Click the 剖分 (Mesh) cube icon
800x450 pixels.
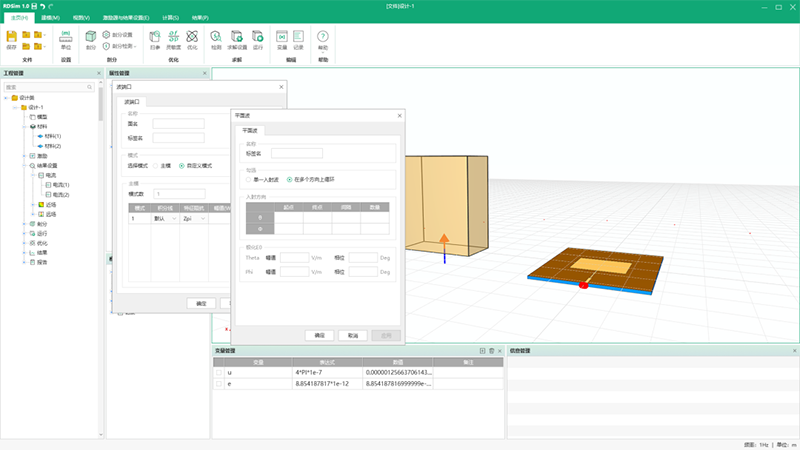coord(91,38)
